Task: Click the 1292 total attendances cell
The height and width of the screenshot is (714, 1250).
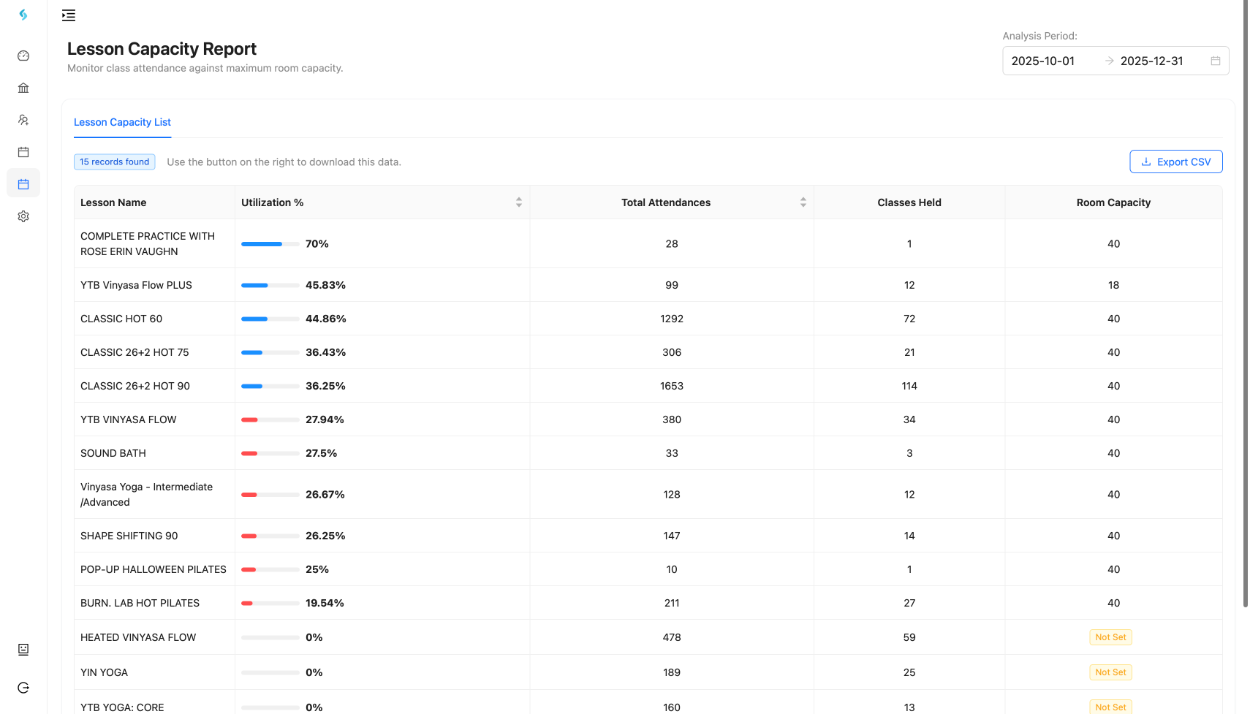Action: (x=671, y=319)
